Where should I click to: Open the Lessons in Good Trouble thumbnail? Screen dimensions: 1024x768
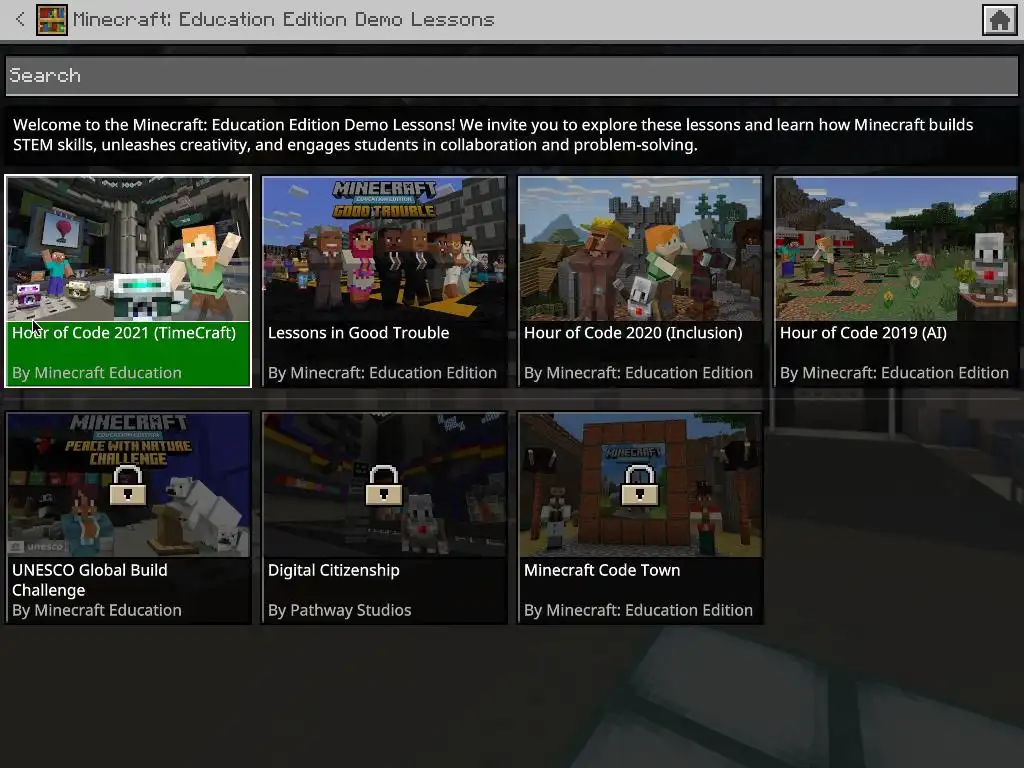(384, 249)
